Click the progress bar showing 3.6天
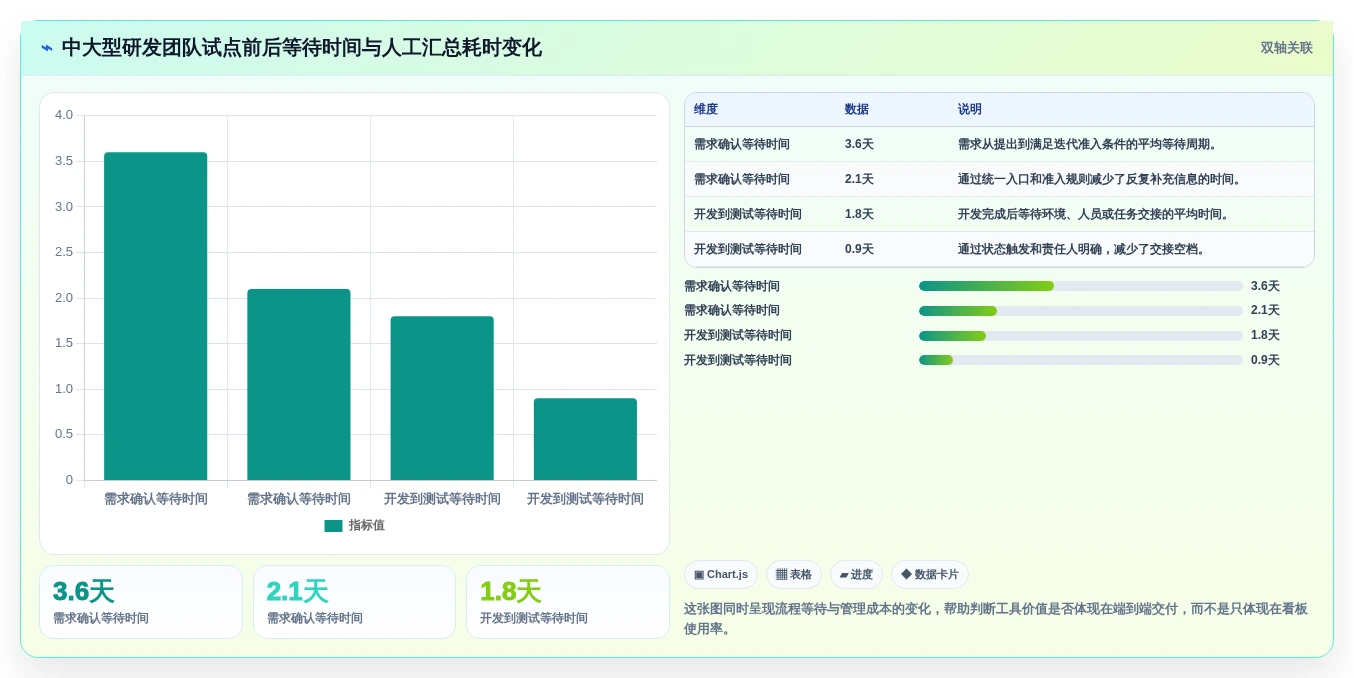Viewport: 1354px width, 678px height. (1081, 286)
